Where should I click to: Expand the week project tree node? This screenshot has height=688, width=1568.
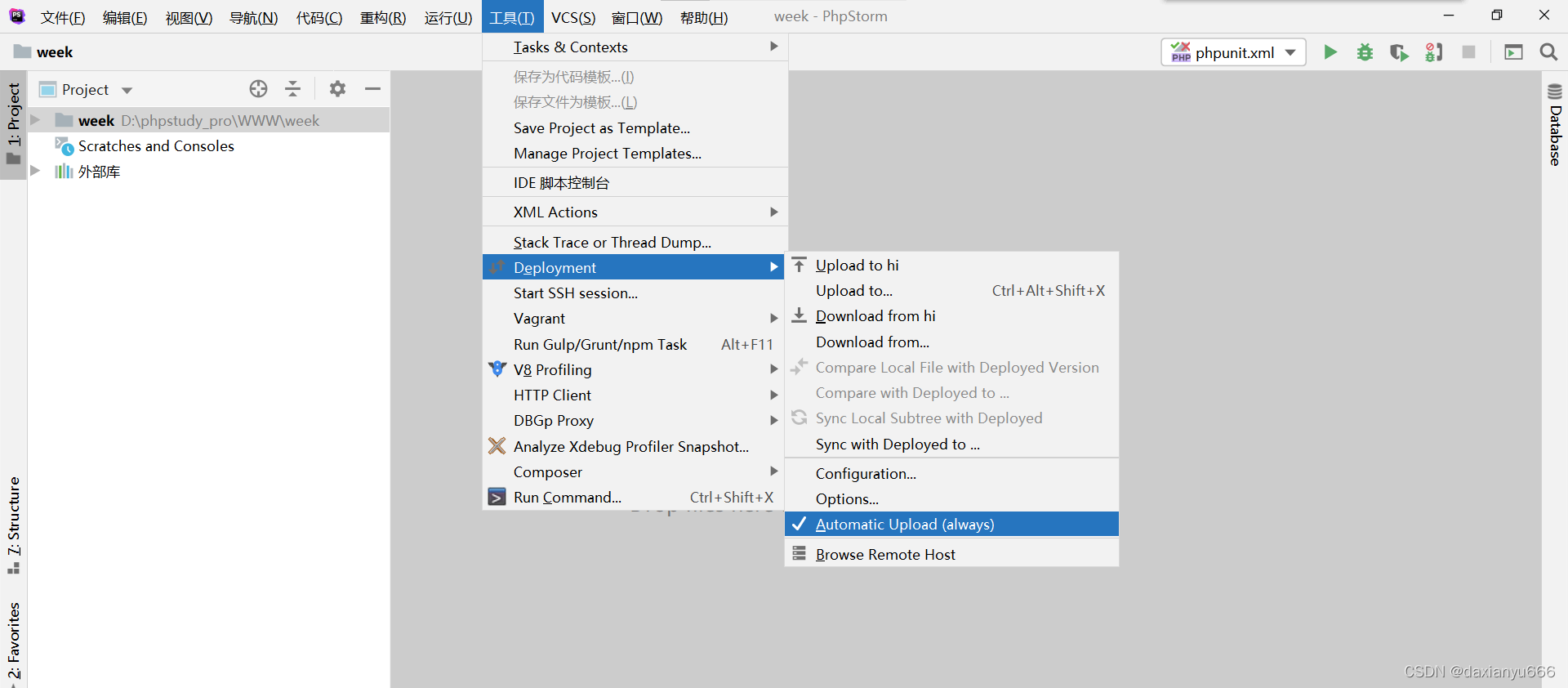point(34,119)
